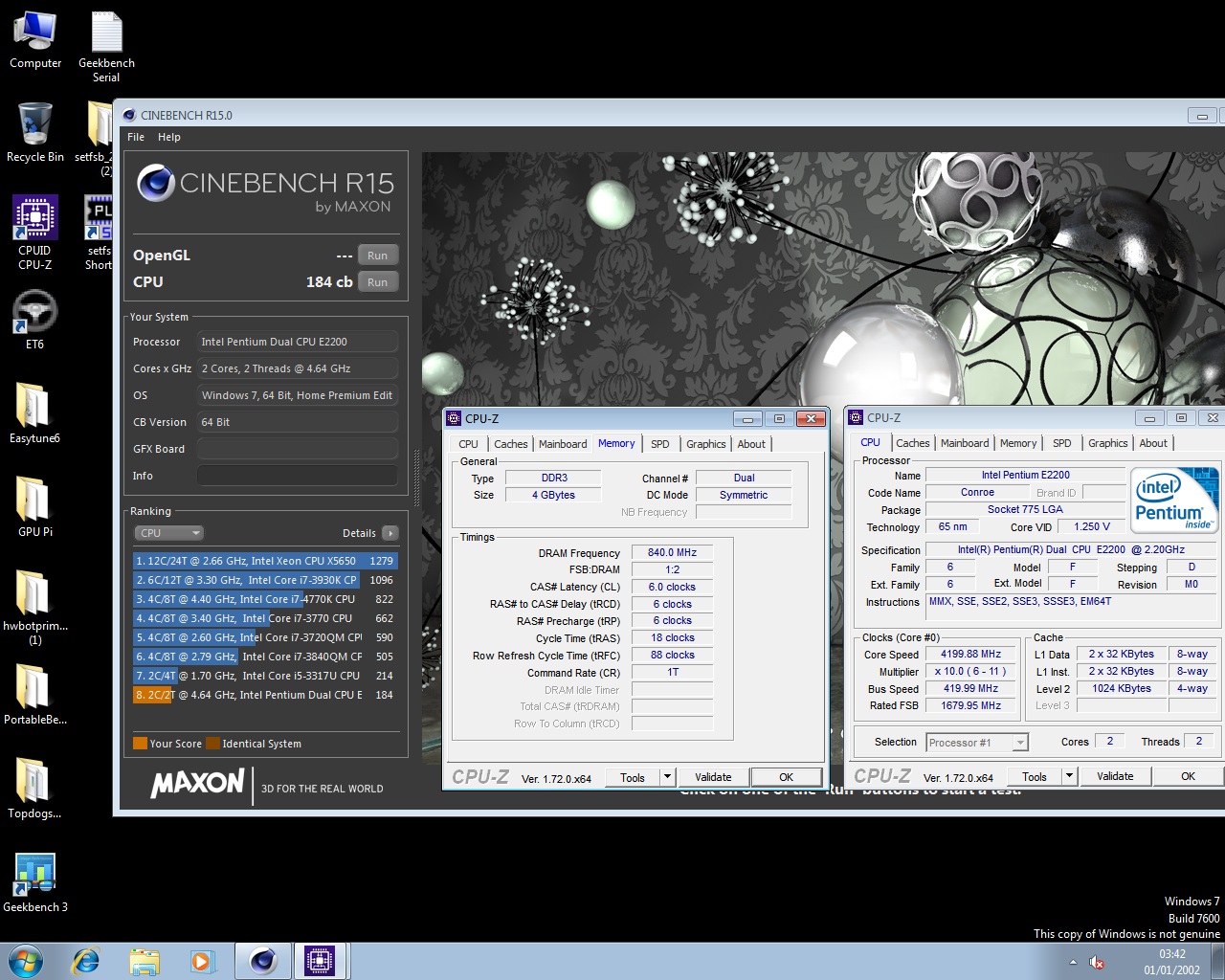
Task: Open the Windows Start menu orb
Action: click(25, 961)
